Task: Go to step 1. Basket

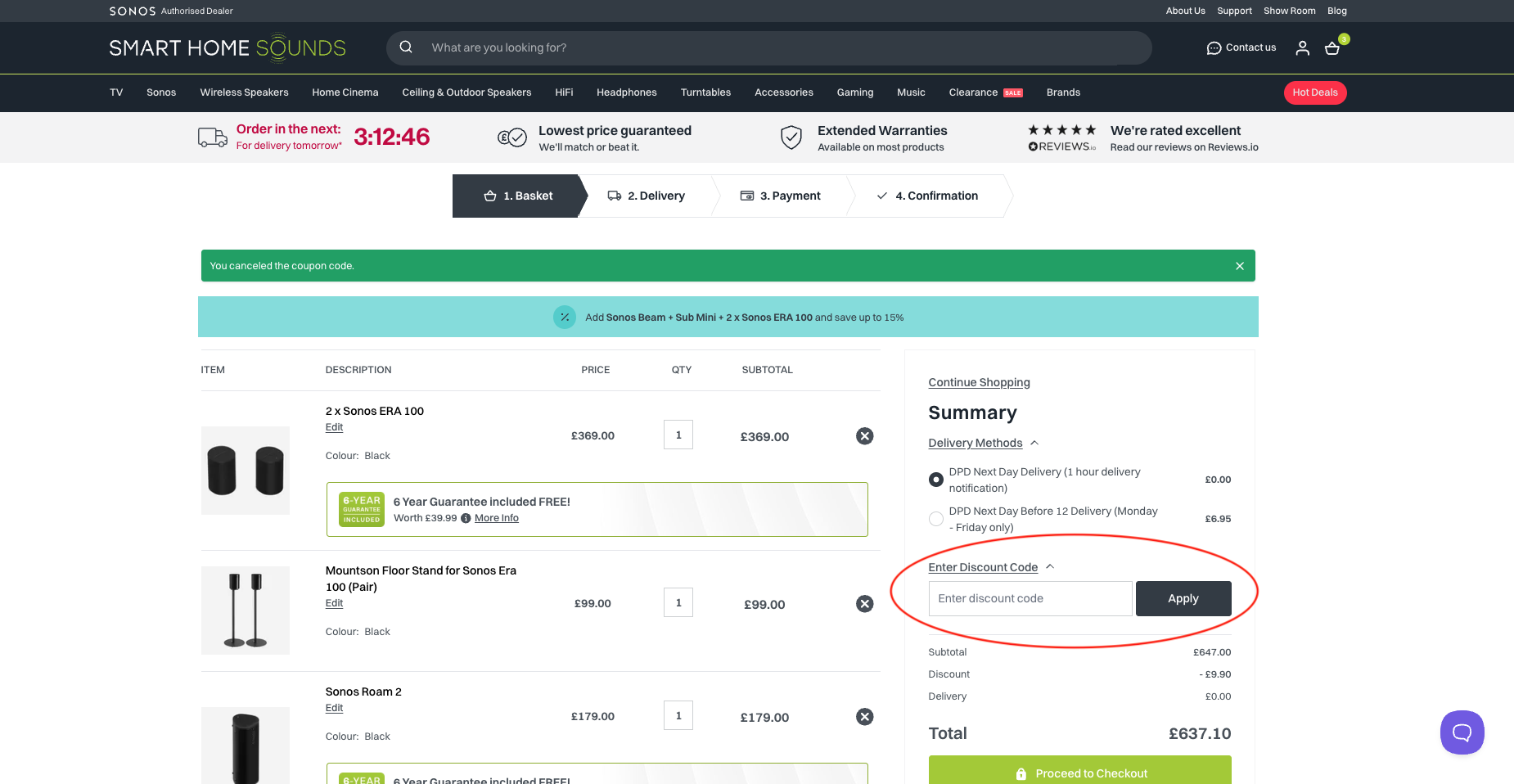Action: click(x=519, y=196)
